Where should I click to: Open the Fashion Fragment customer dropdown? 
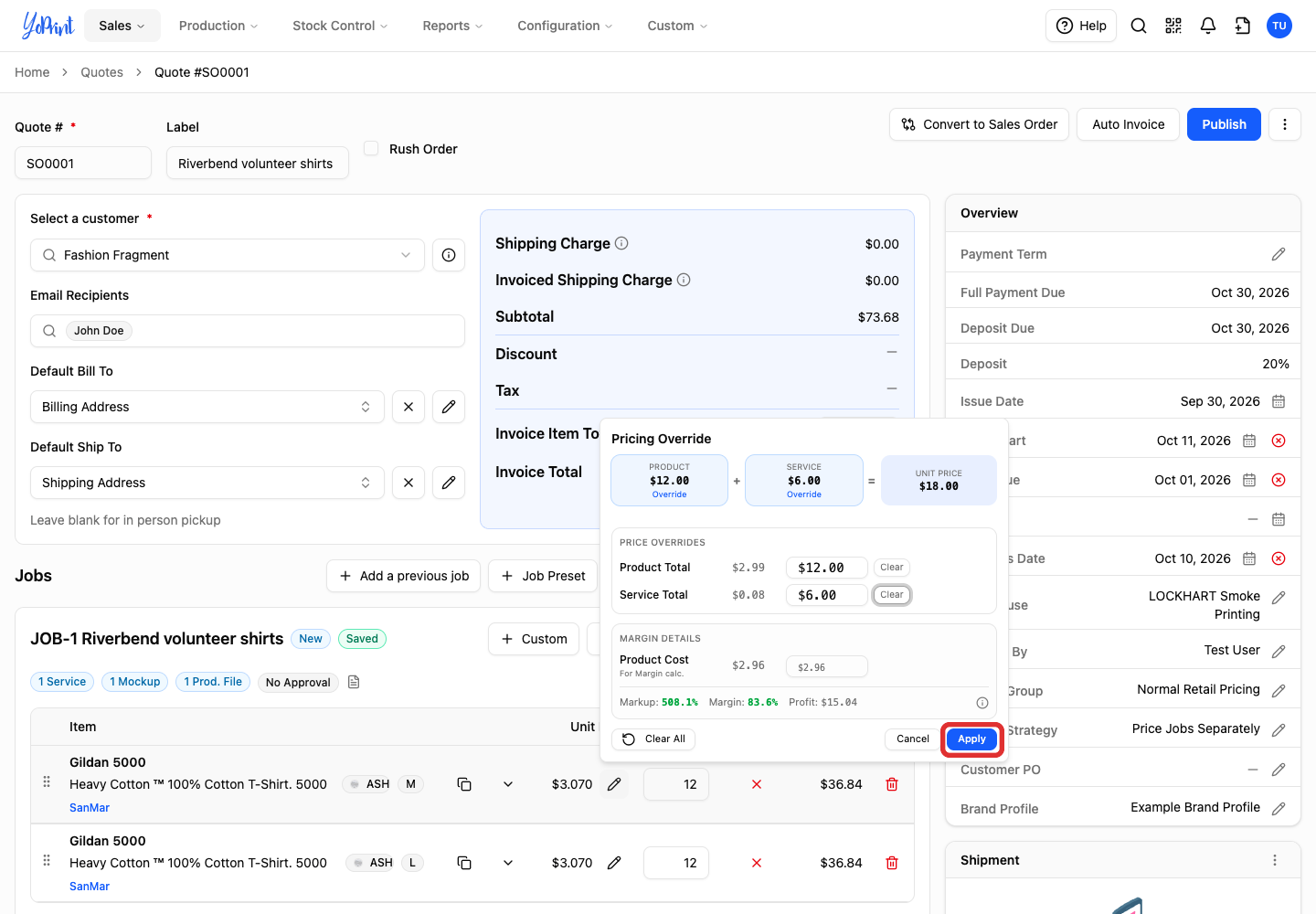pos(228,255)
